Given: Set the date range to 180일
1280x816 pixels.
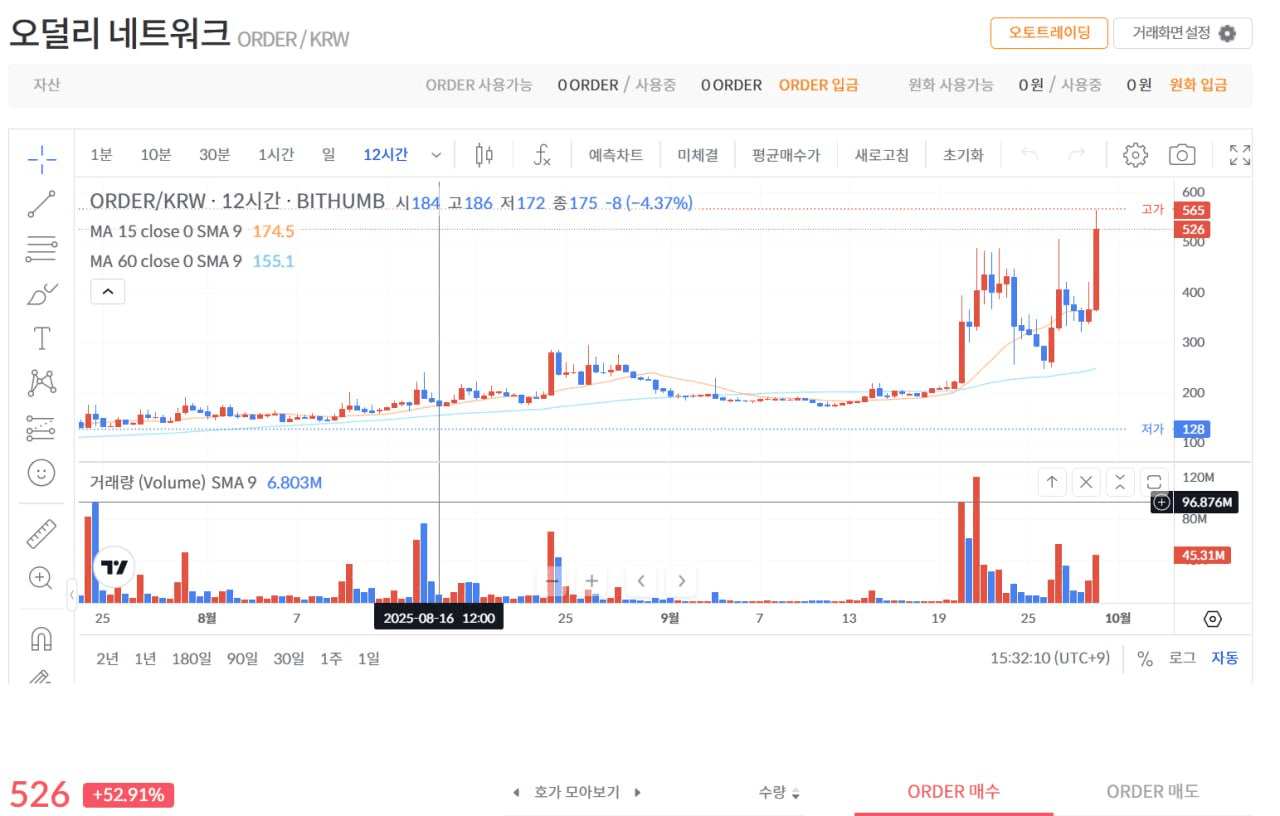Looking at the screenshot, I should [191, 659].
